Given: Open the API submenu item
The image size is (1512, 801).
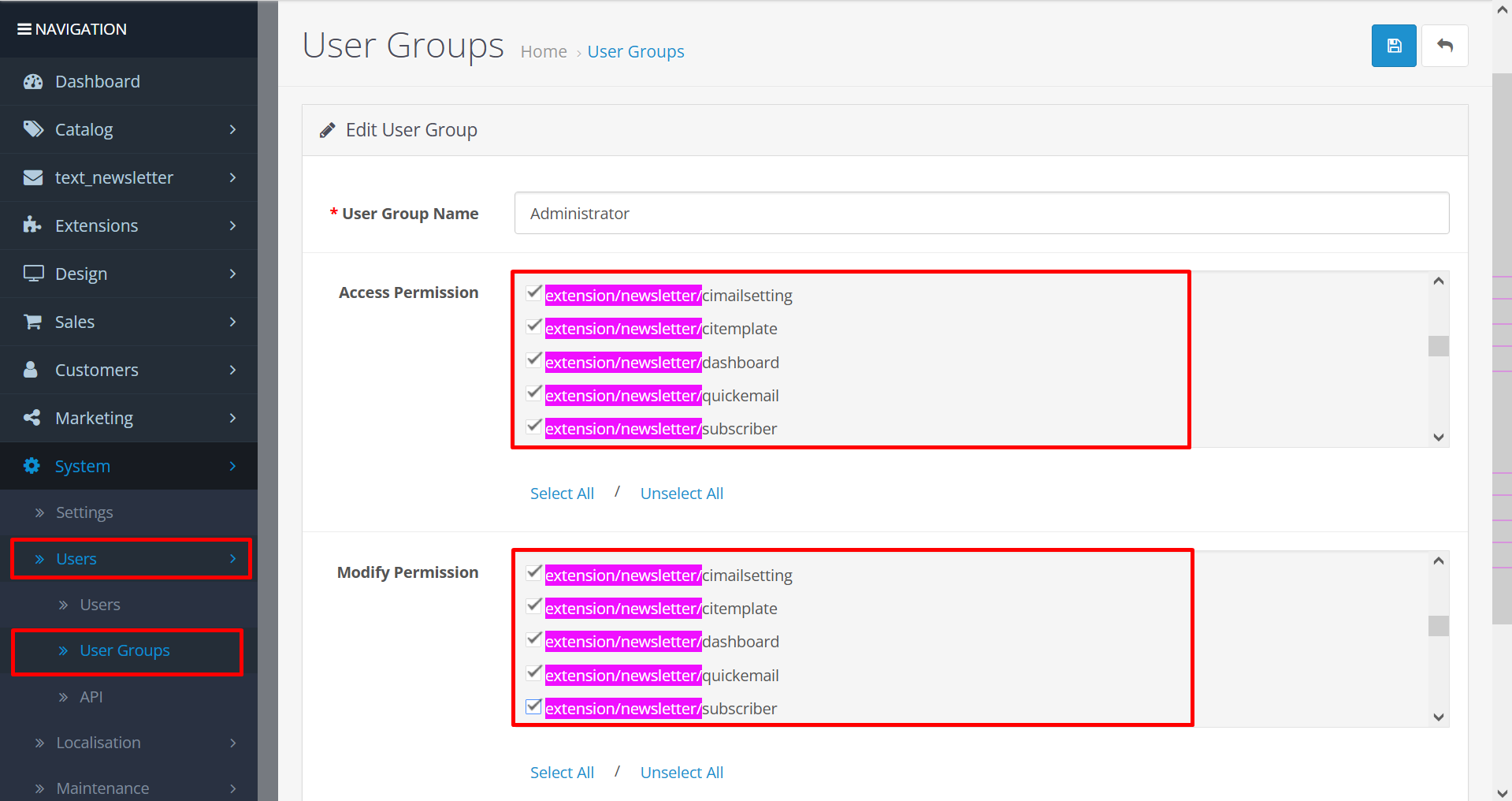Looking at the screenshot, I should coord(91,697).
